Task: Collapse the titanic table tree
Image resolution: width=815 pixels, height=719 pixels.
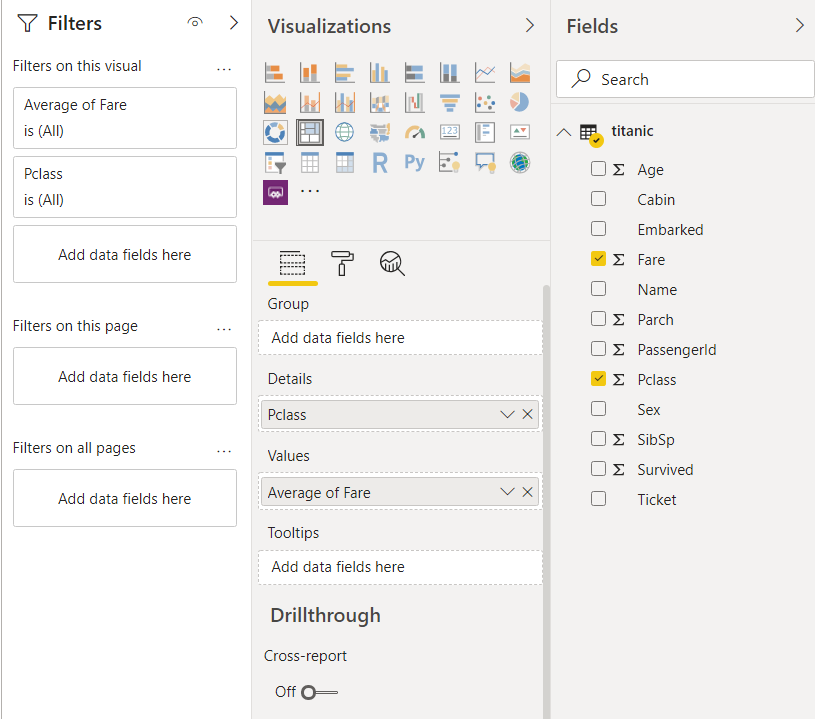Action: 564,132
